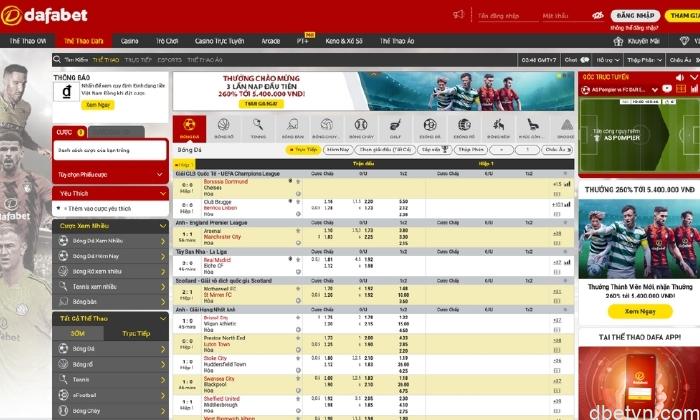Image resolution: width=700 pixels, height=420 pixels.
Task: Click the search magnifier icon
Action: [57, 59]
